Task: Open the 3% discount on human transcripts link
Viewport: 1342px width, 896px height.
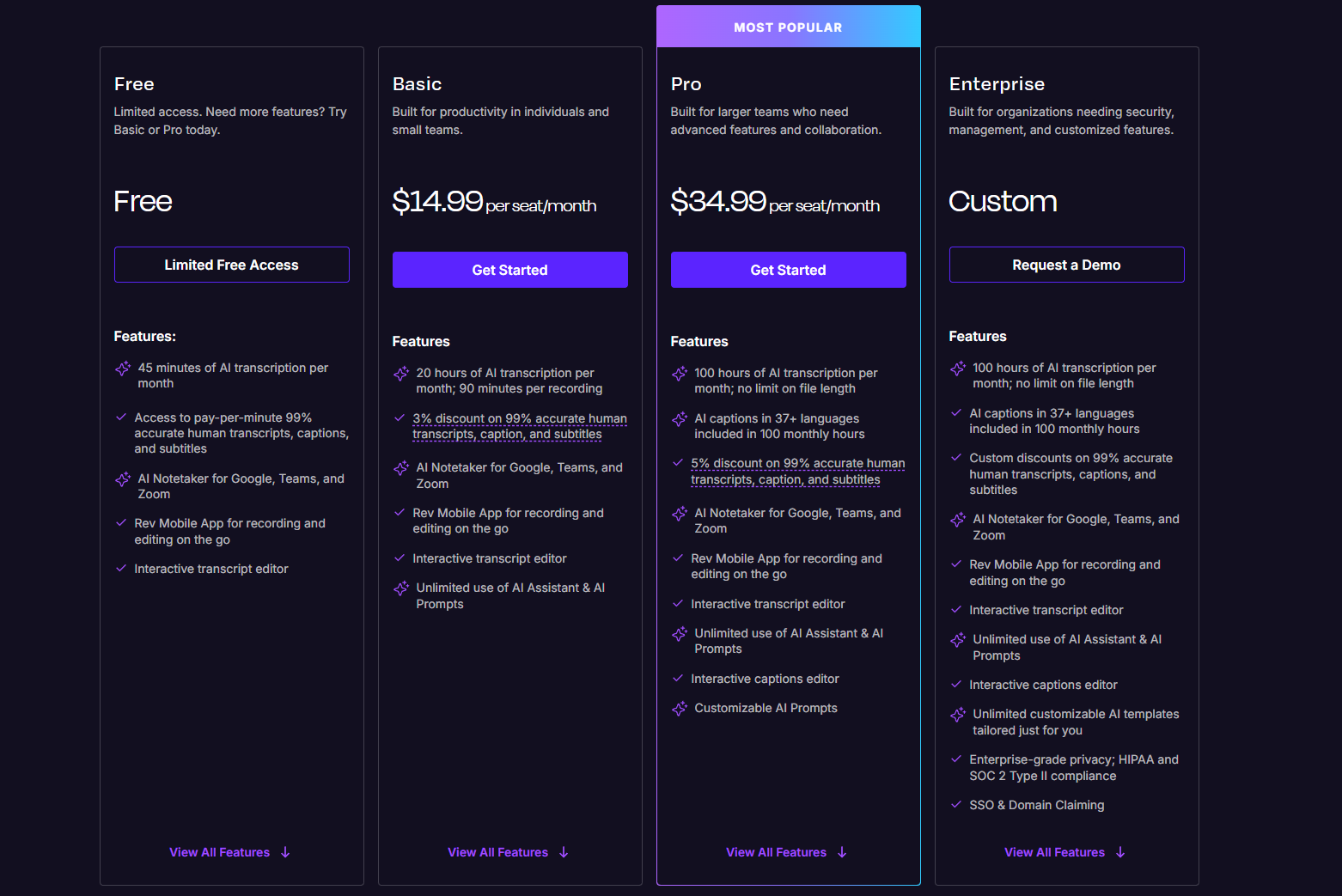Action: tap(519, 426)
